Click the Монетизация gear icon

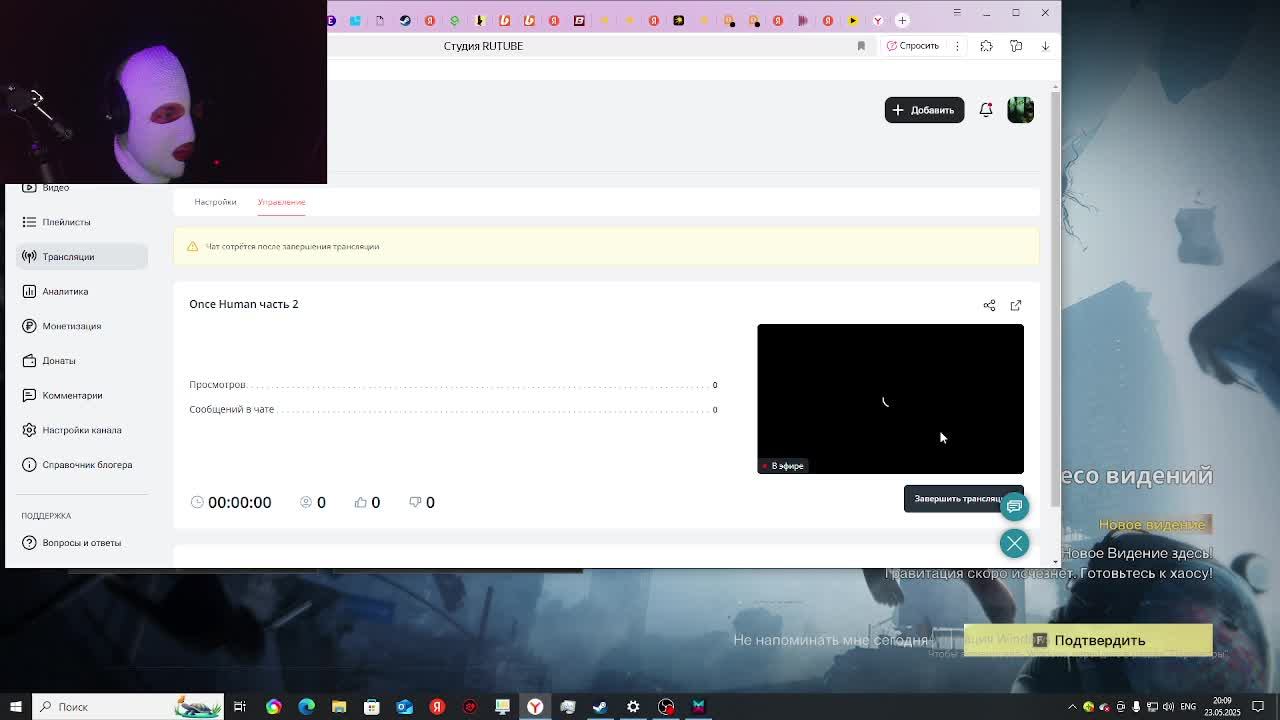point(29,326)
